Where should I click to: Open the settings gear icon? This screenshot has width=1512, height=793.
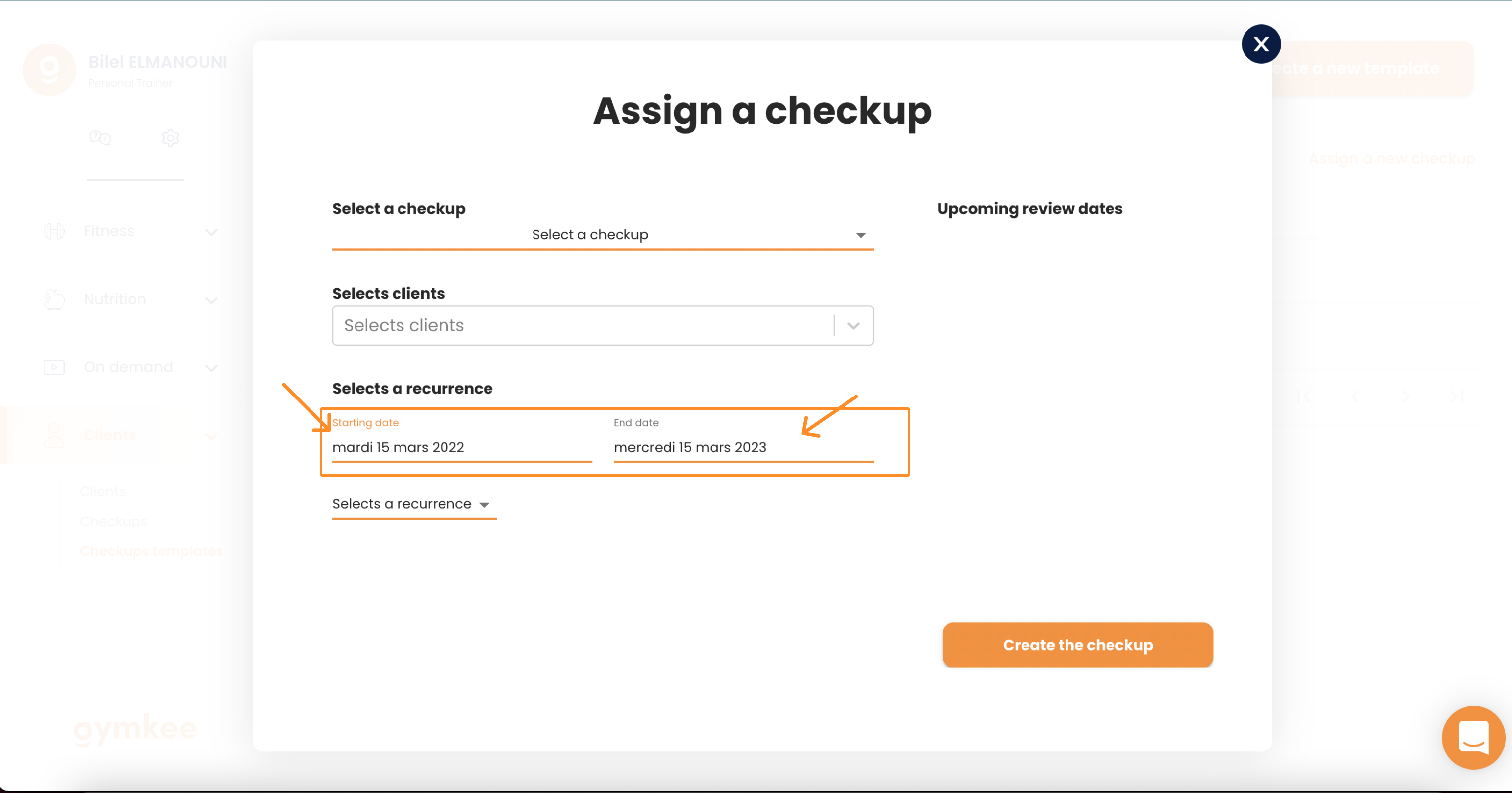170,138
